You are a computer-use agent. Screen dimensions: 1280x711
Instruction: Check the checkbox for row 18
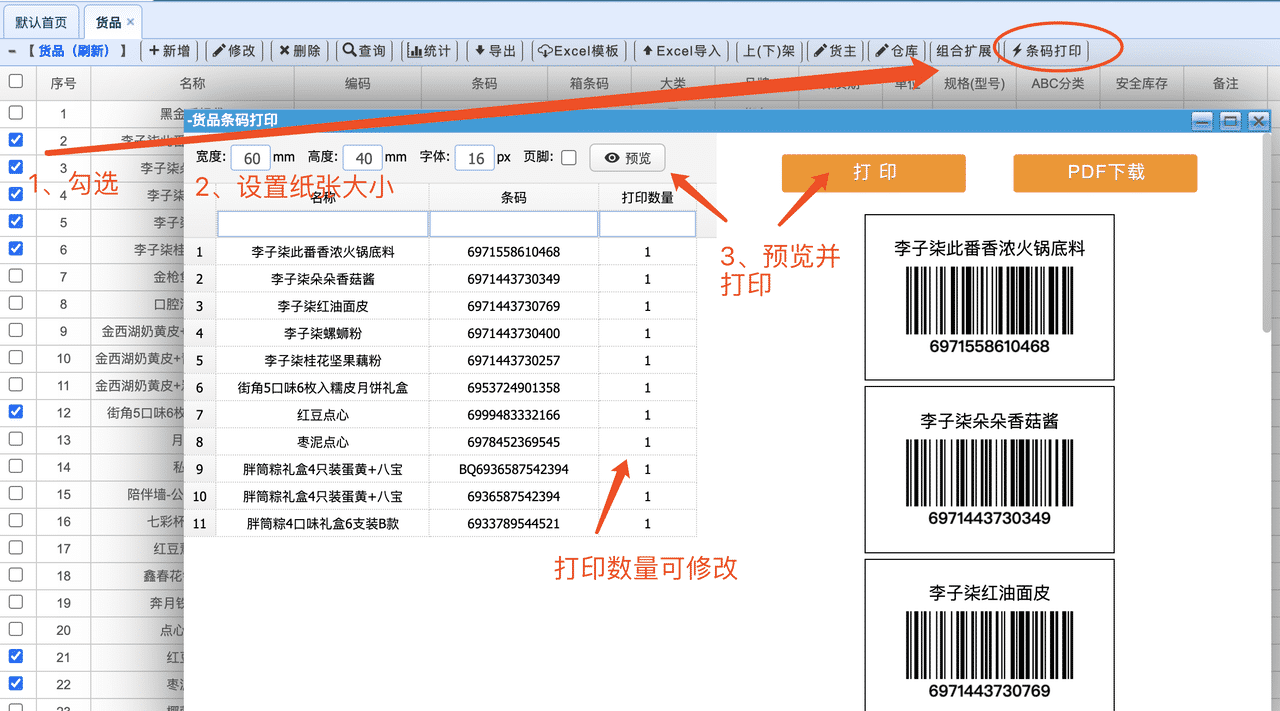tap(16, 574)
